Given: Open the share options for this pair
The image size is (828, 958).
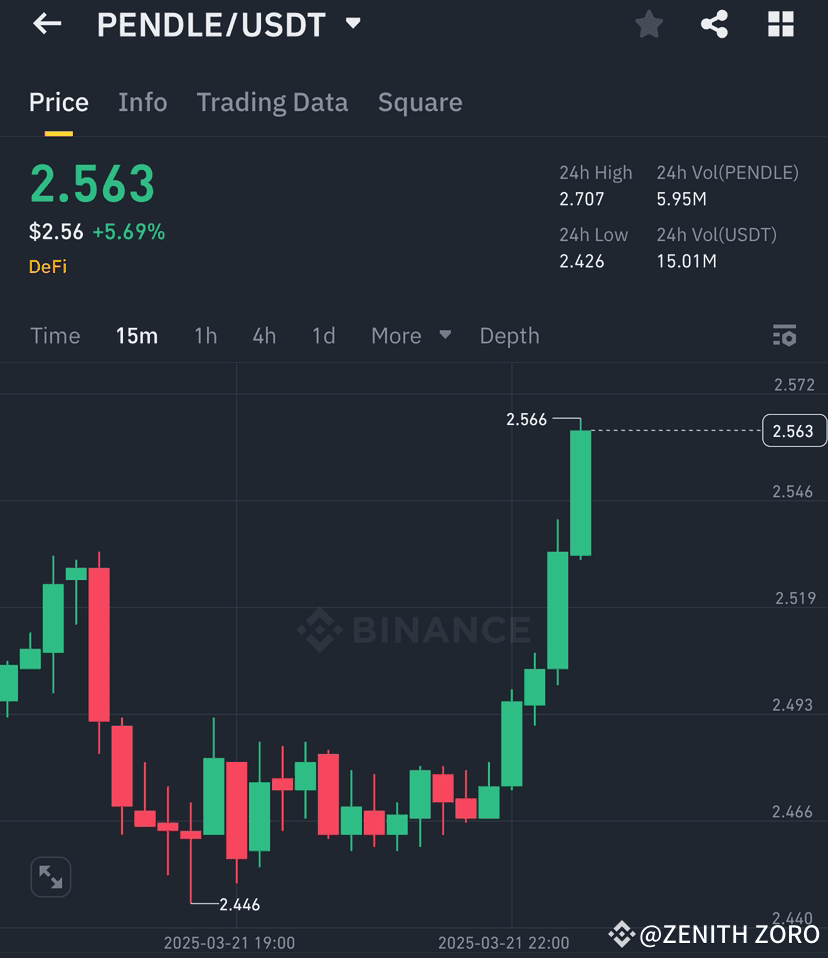Looking at the screenshot, I should pyautogui.click(x=714, y=24).
